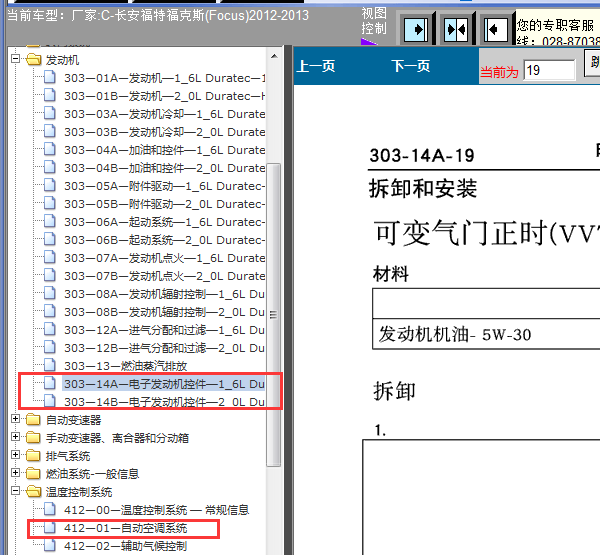Click tree panel scroll-up arrow
Screen dimensions: 600x555
[x=274, y=56]
